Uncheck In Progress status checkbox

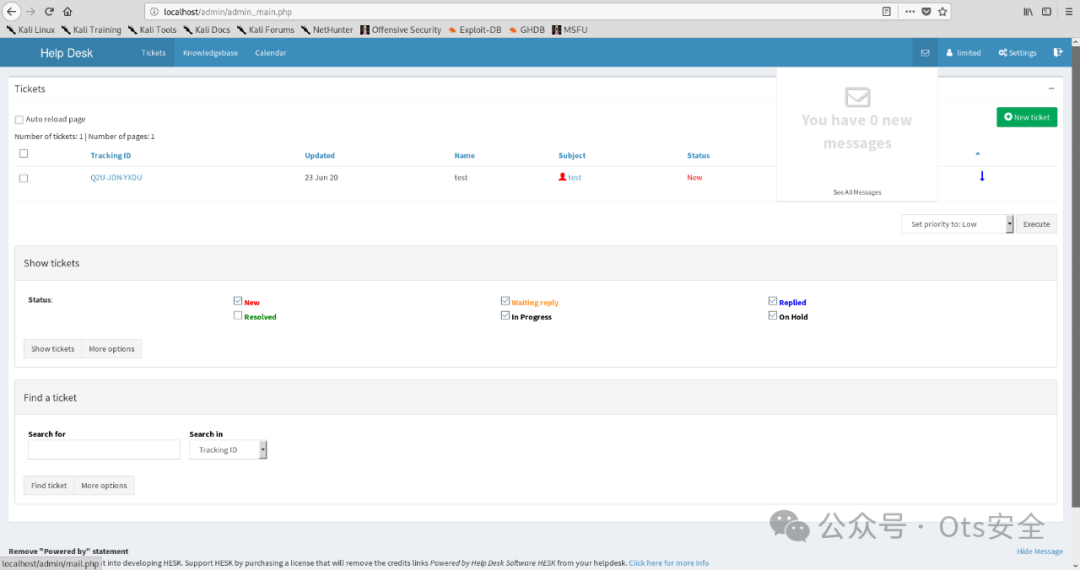[505, 315]
